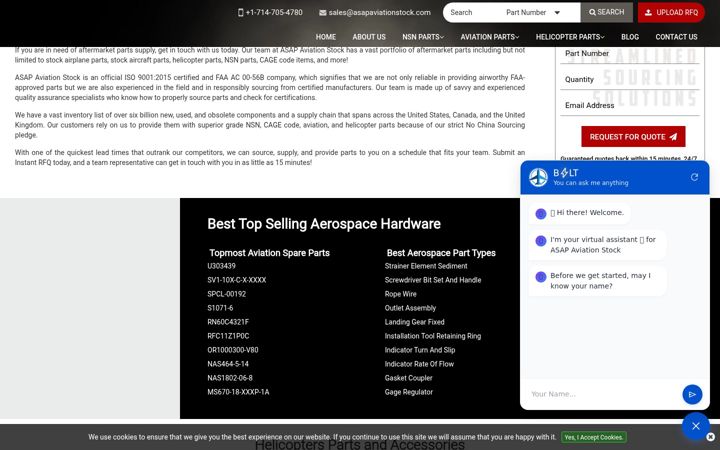Click the 'Topmost Aviation Spare Parts' heading
Image resolution: width=720 pixels, height=450 pixels.
pos(270,253)
